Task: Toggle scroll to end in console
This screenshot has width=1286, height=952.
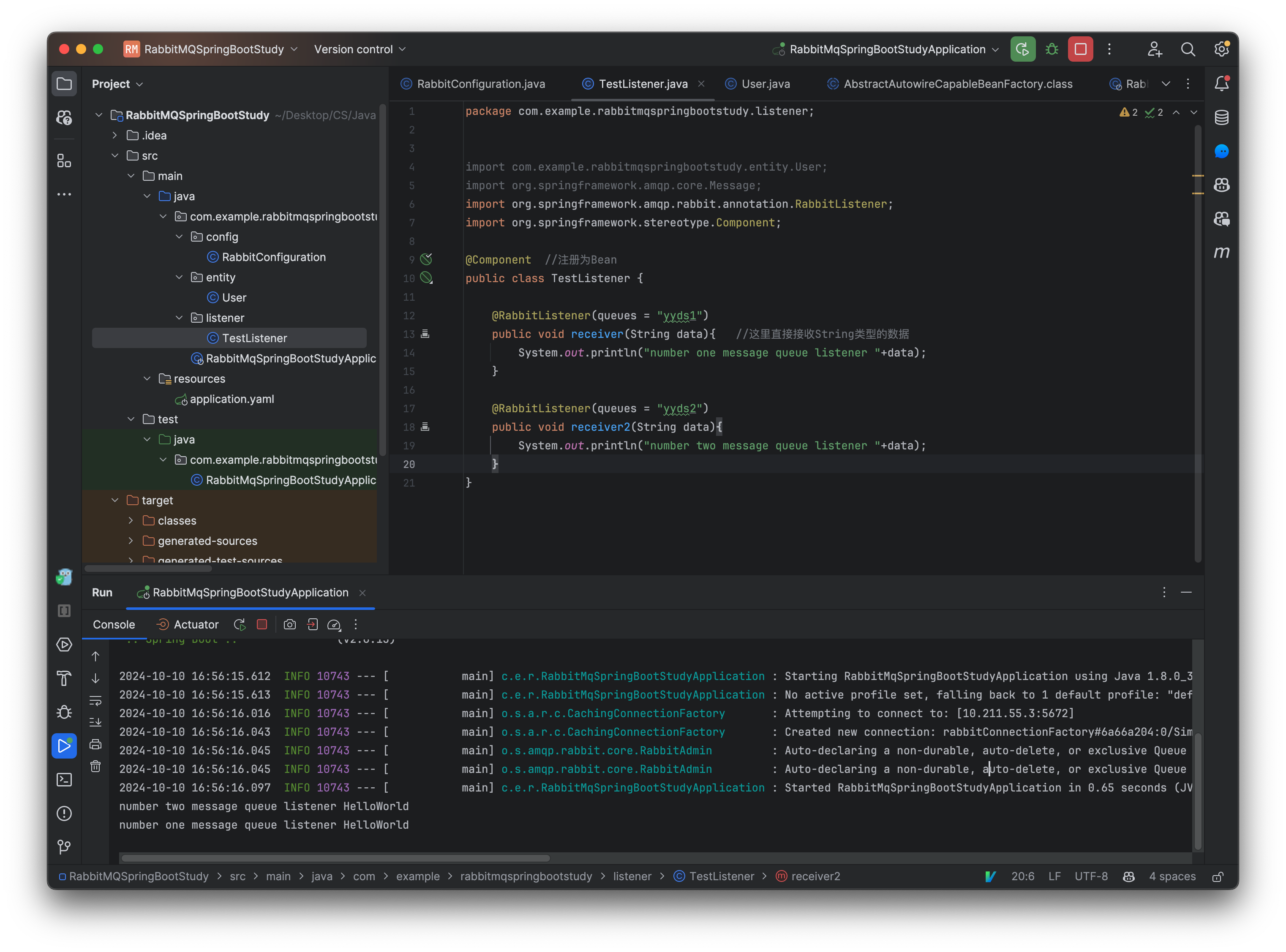Action: pyautogui.click(x=95, y=722)
